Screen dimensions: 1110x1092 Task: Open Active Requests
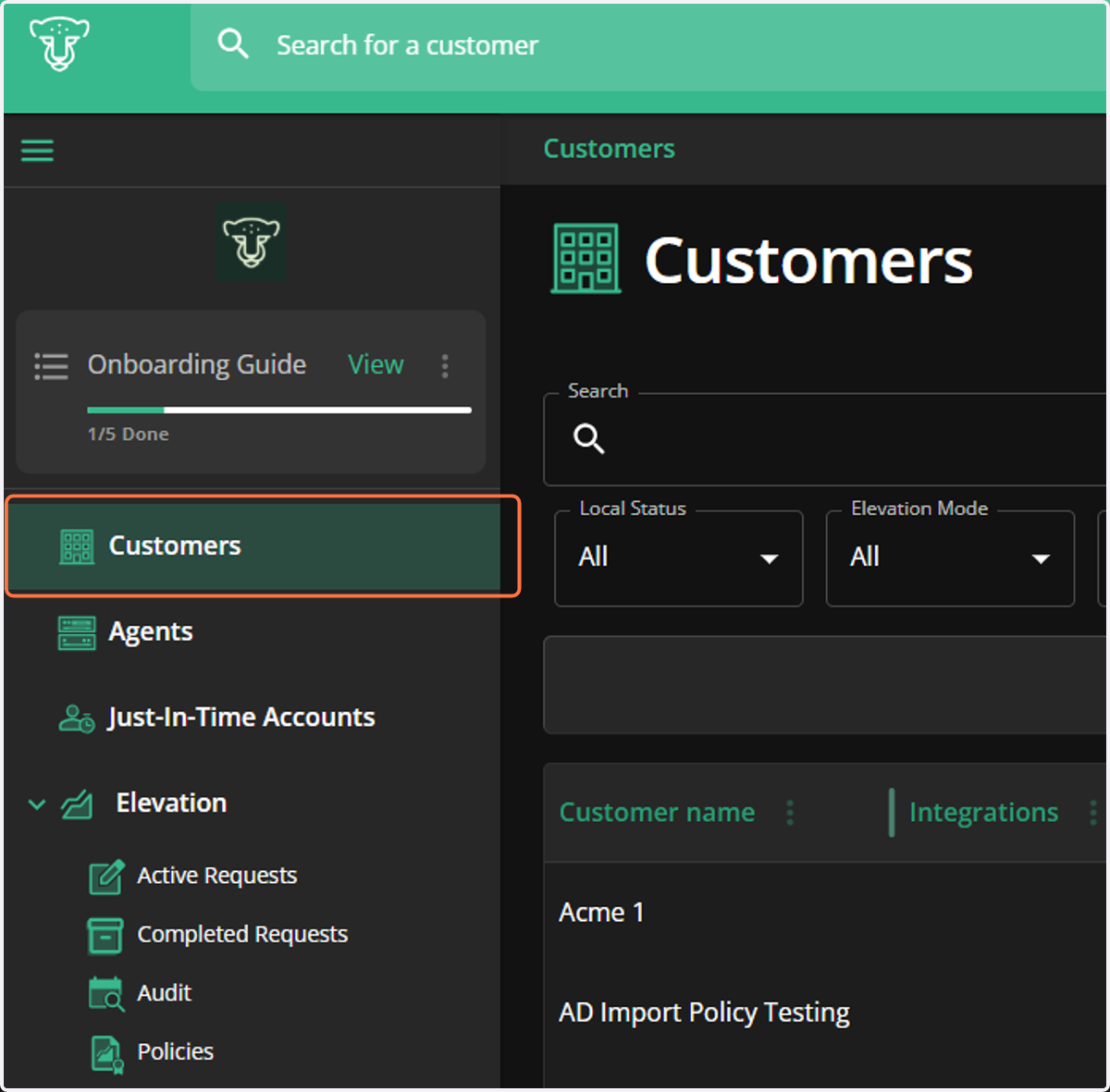pos(216,875)
